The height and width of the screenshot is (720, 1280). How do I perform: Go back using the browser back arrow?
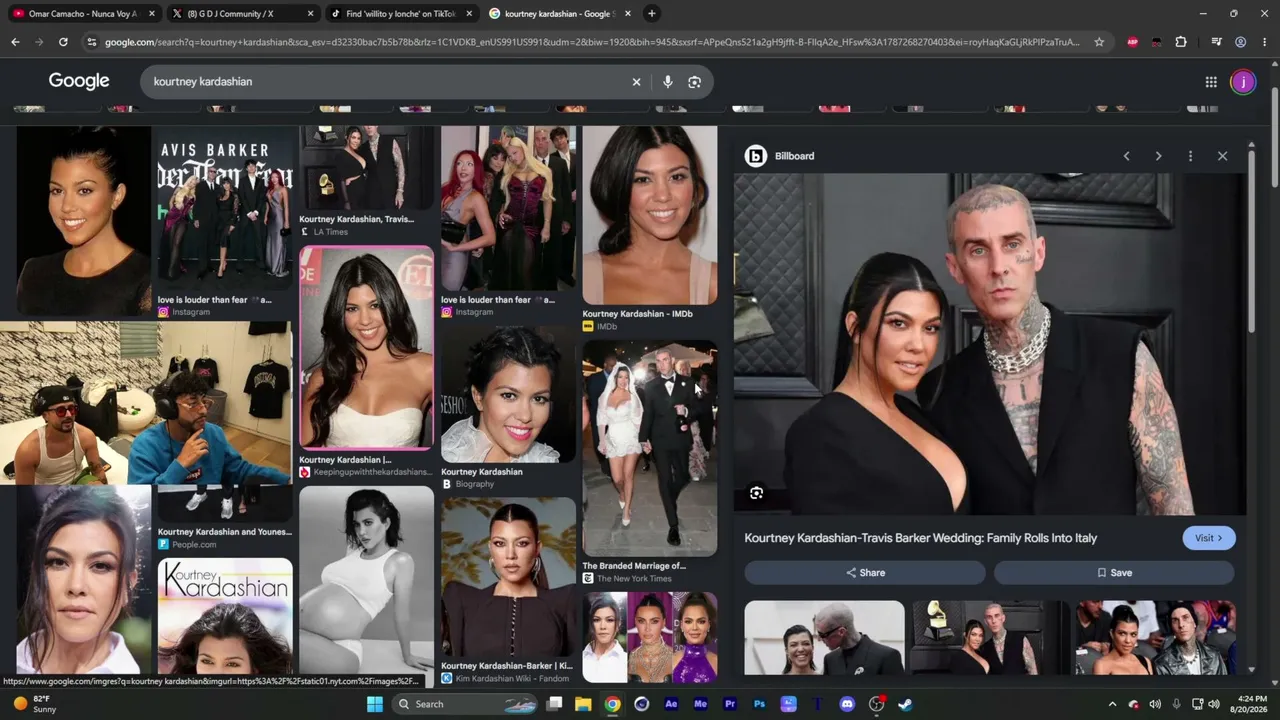(15, 42)
